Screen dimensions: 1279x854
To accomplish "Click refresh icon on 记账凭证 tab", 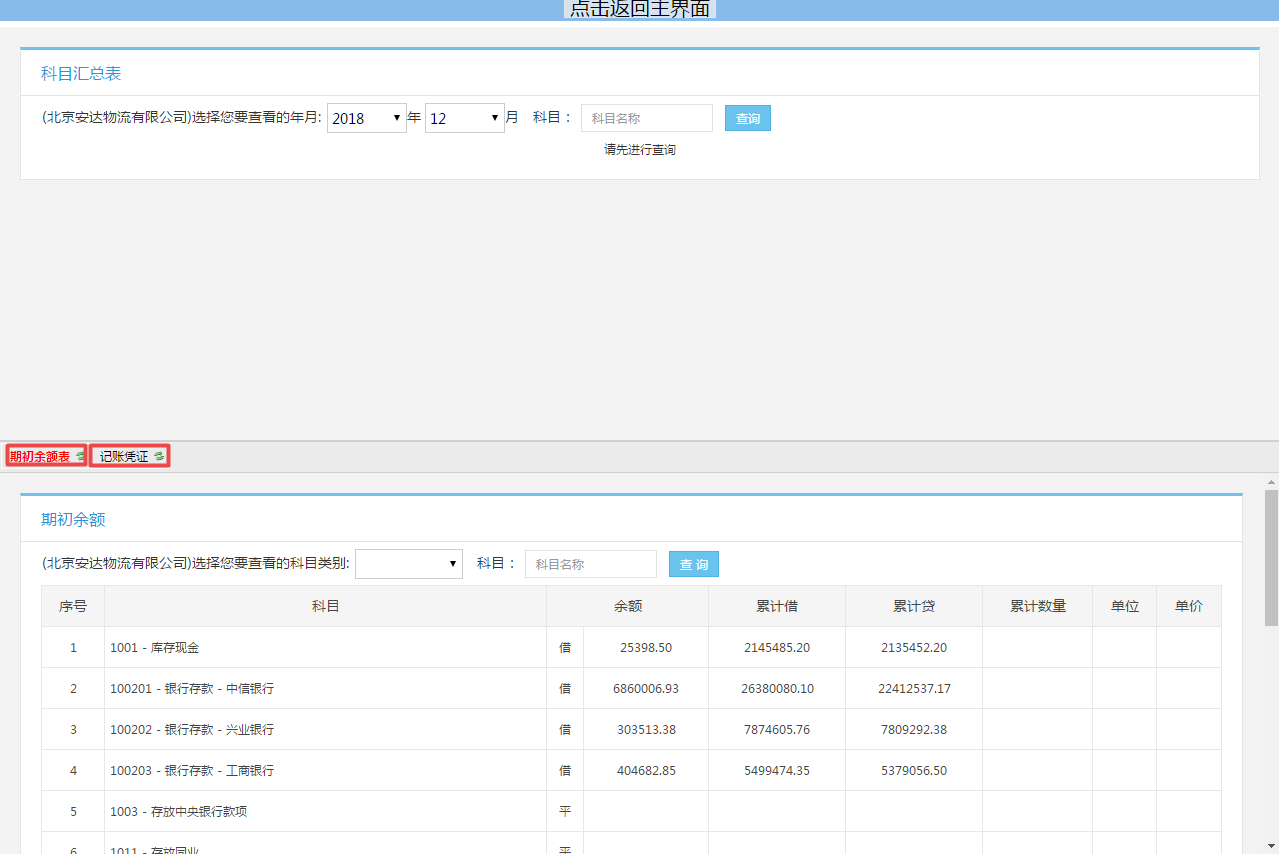I will 159,456.
